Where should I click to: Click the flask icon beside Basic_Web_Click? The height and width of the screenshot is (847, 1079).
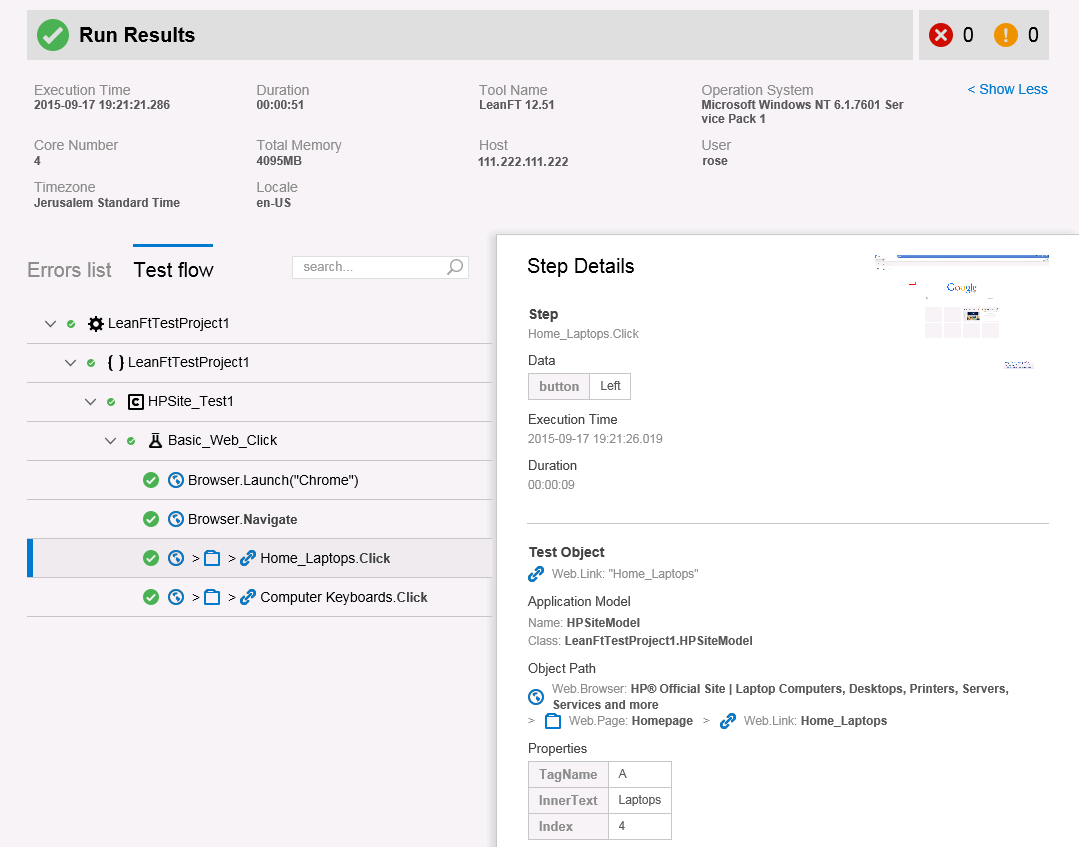(x=155, y=441)
